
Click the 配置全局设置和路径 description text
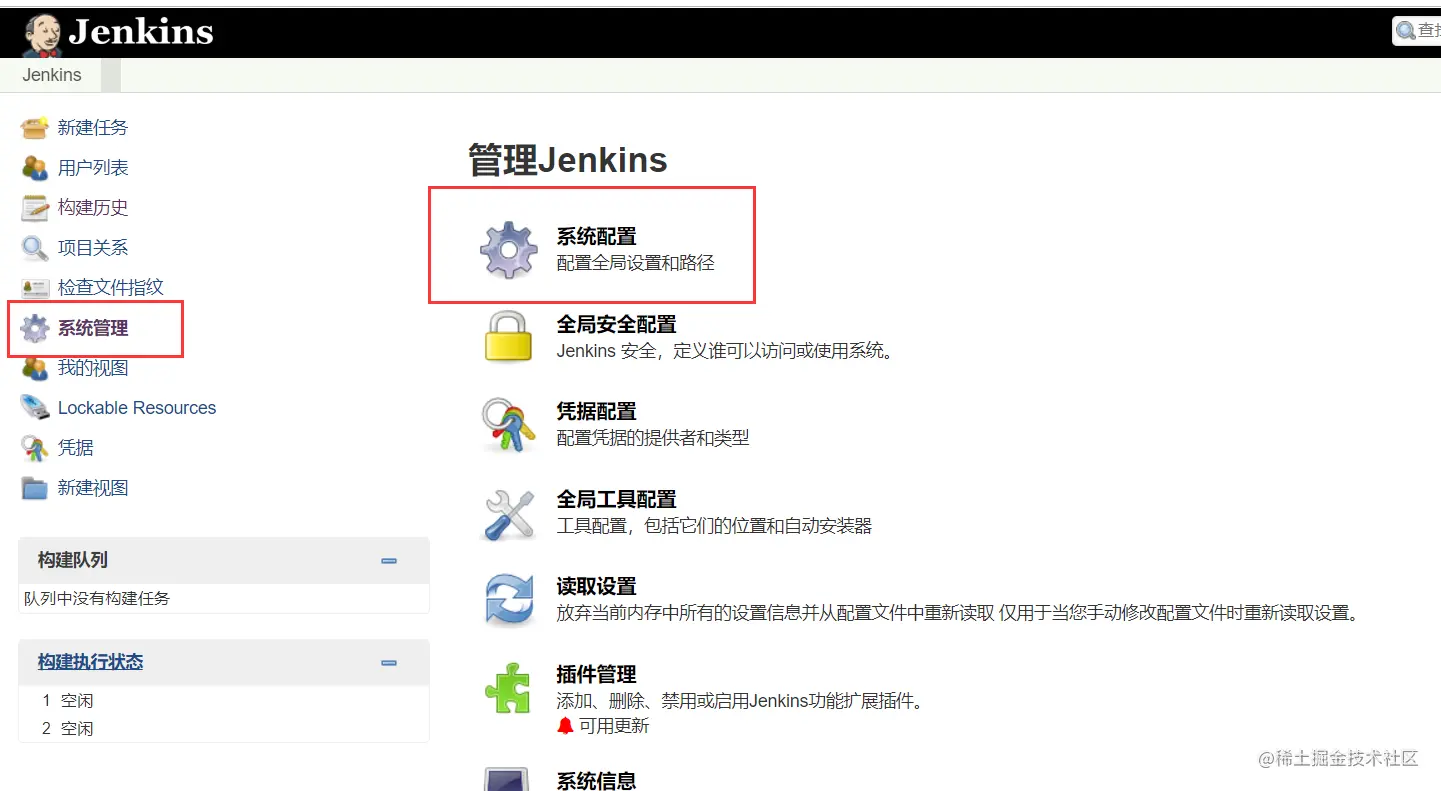(x=636, y=263)
